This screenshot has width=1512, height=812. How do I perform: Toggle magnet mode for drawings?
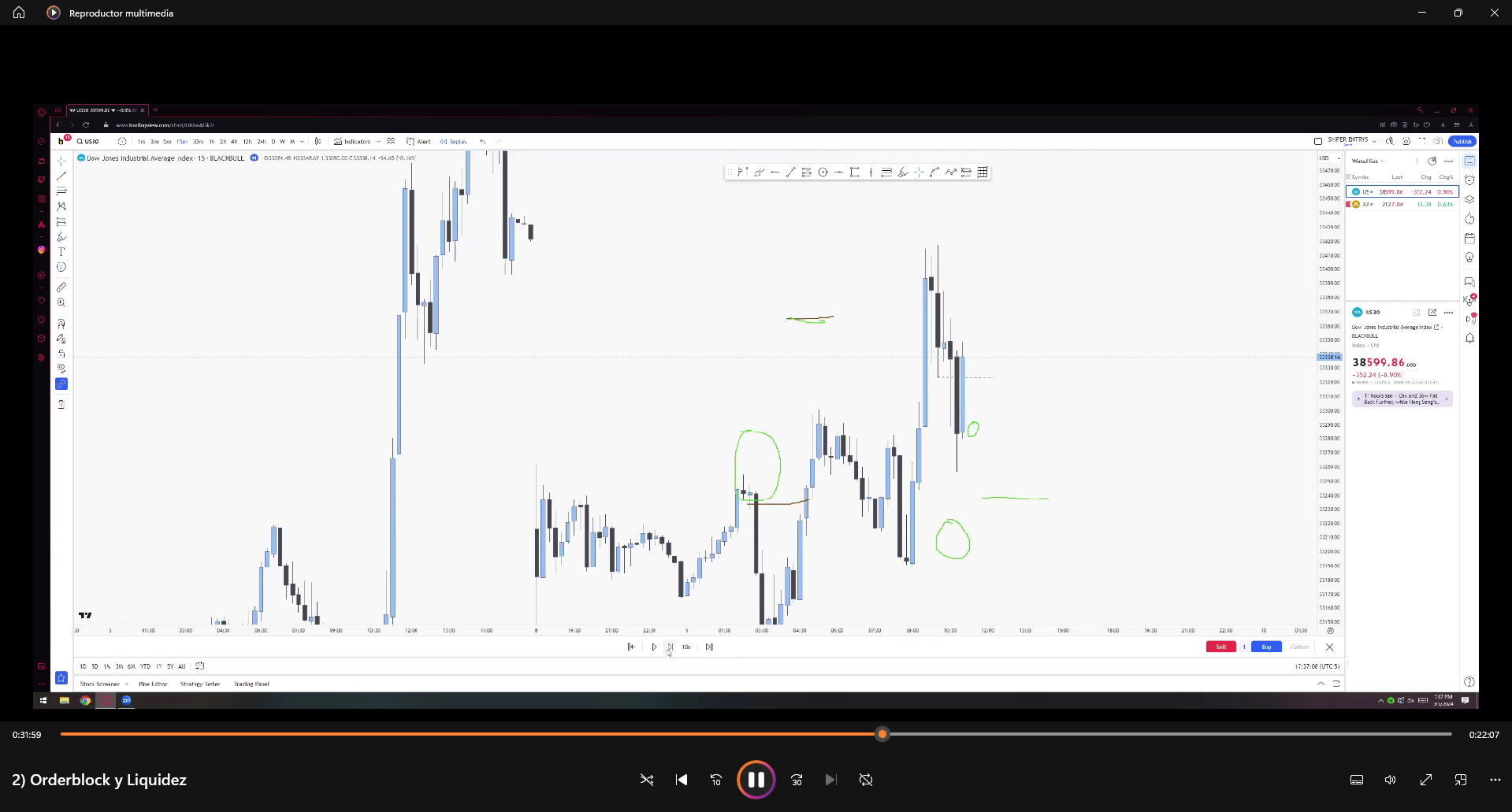tap(61, 324)
